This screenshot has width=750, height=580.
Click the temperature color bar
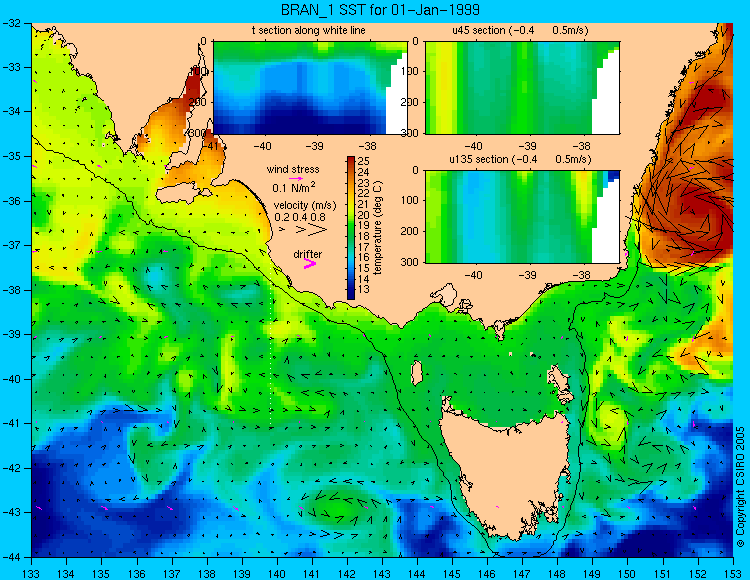click(351, 228)
